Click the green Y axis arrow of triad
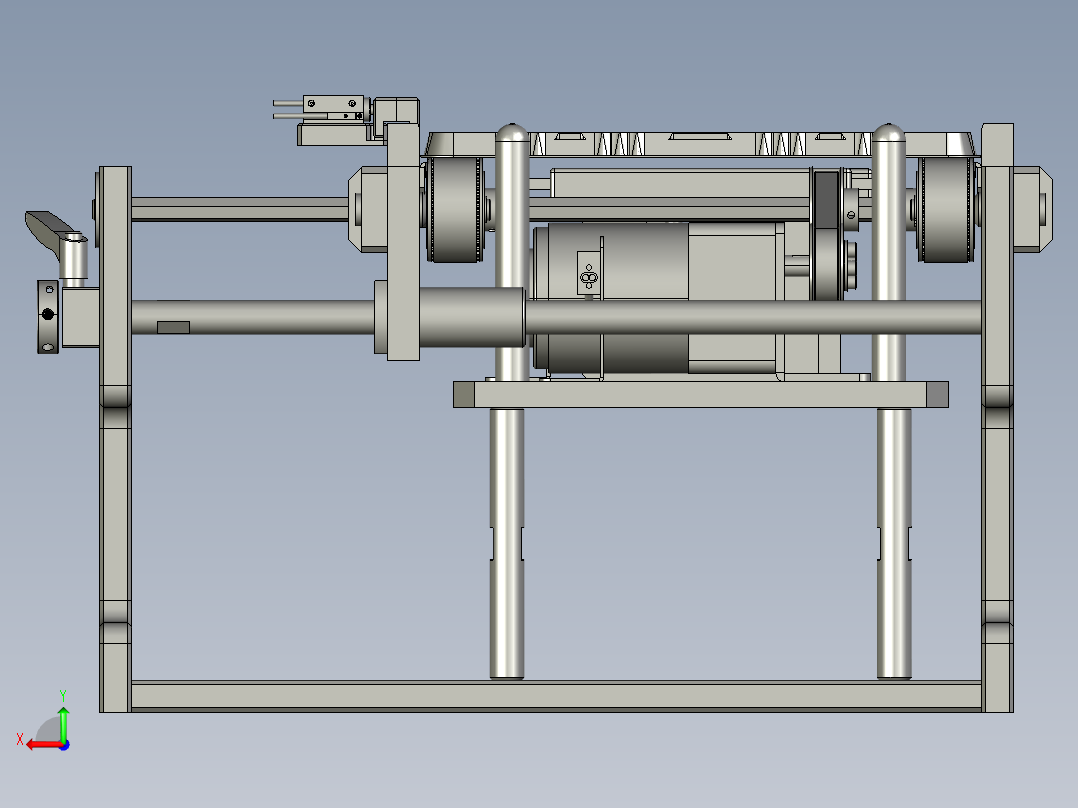 pyautogui.click(x=63, y=722)
